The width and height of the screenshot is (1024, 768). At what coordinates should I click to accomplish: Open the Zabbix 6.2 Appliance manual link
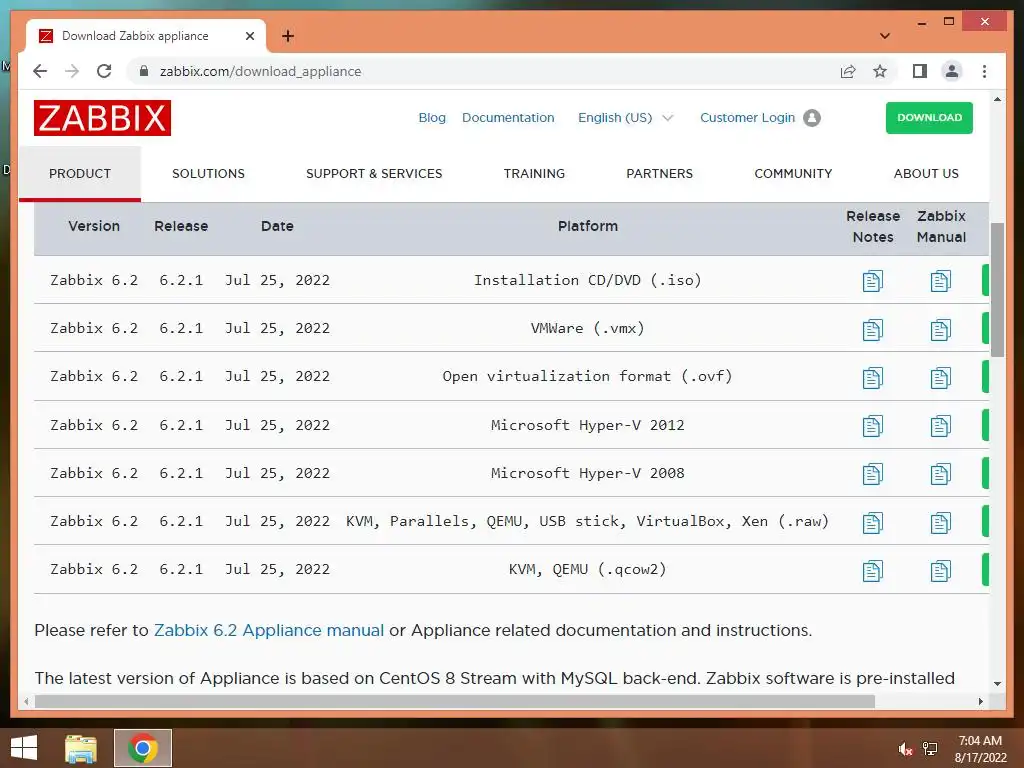(268, 630)
